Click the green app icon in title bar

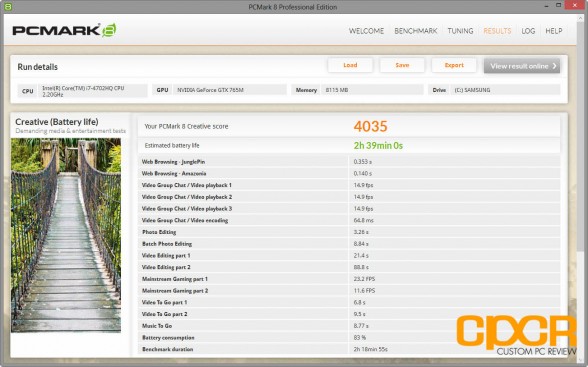pos(8,7)
